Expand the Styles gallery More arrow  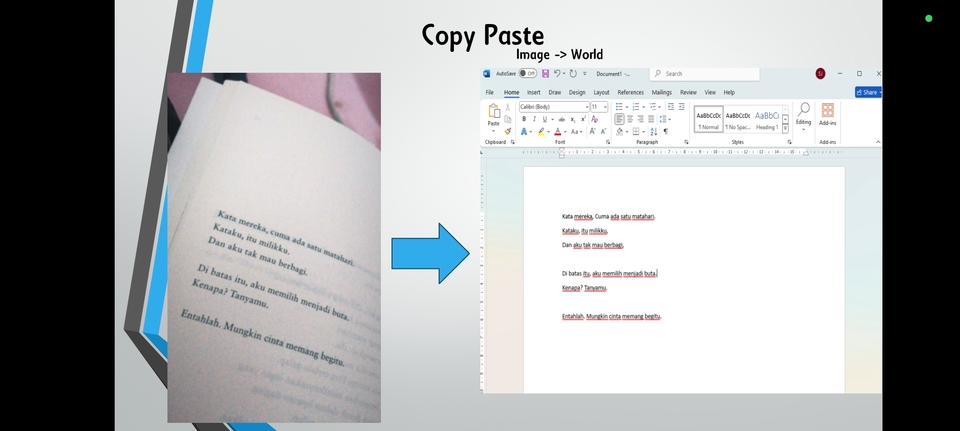[x=786, y=129]
